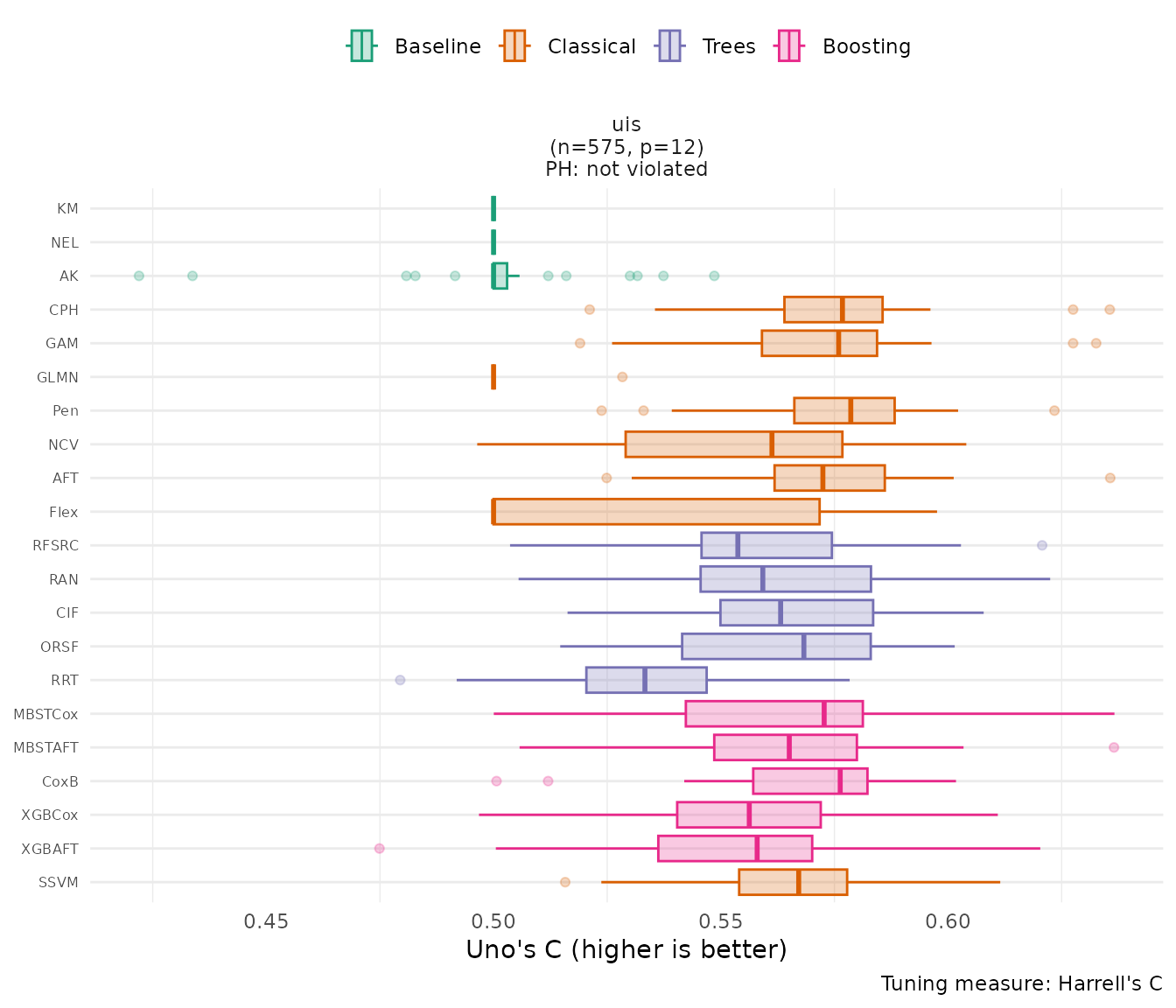
Task: Click the MBSTCox y-axis label
Action: coord(45,715)
